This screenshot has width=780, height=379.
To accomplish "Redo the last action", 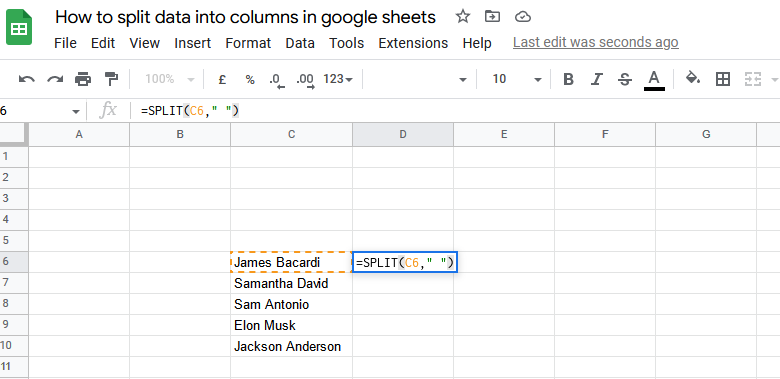I will tap(55, 79).
